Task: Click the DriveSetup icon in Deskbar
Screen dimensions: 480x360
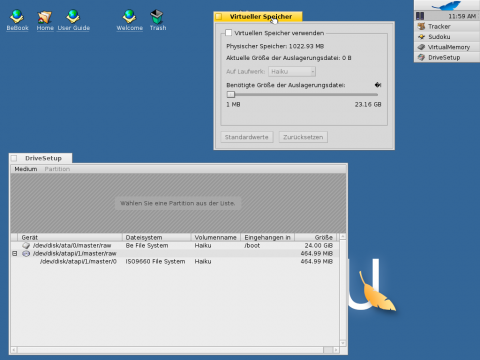Action: coord(421,57)
